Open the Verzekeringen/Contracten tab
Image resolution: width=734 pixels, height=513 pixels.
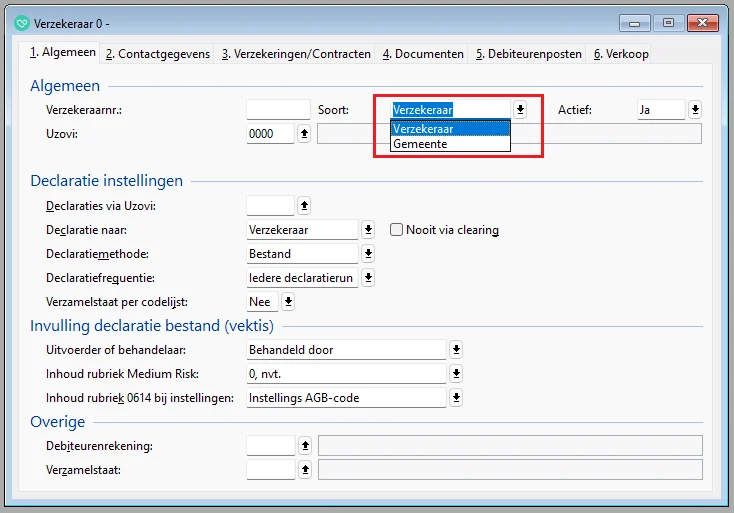[296, 54]
